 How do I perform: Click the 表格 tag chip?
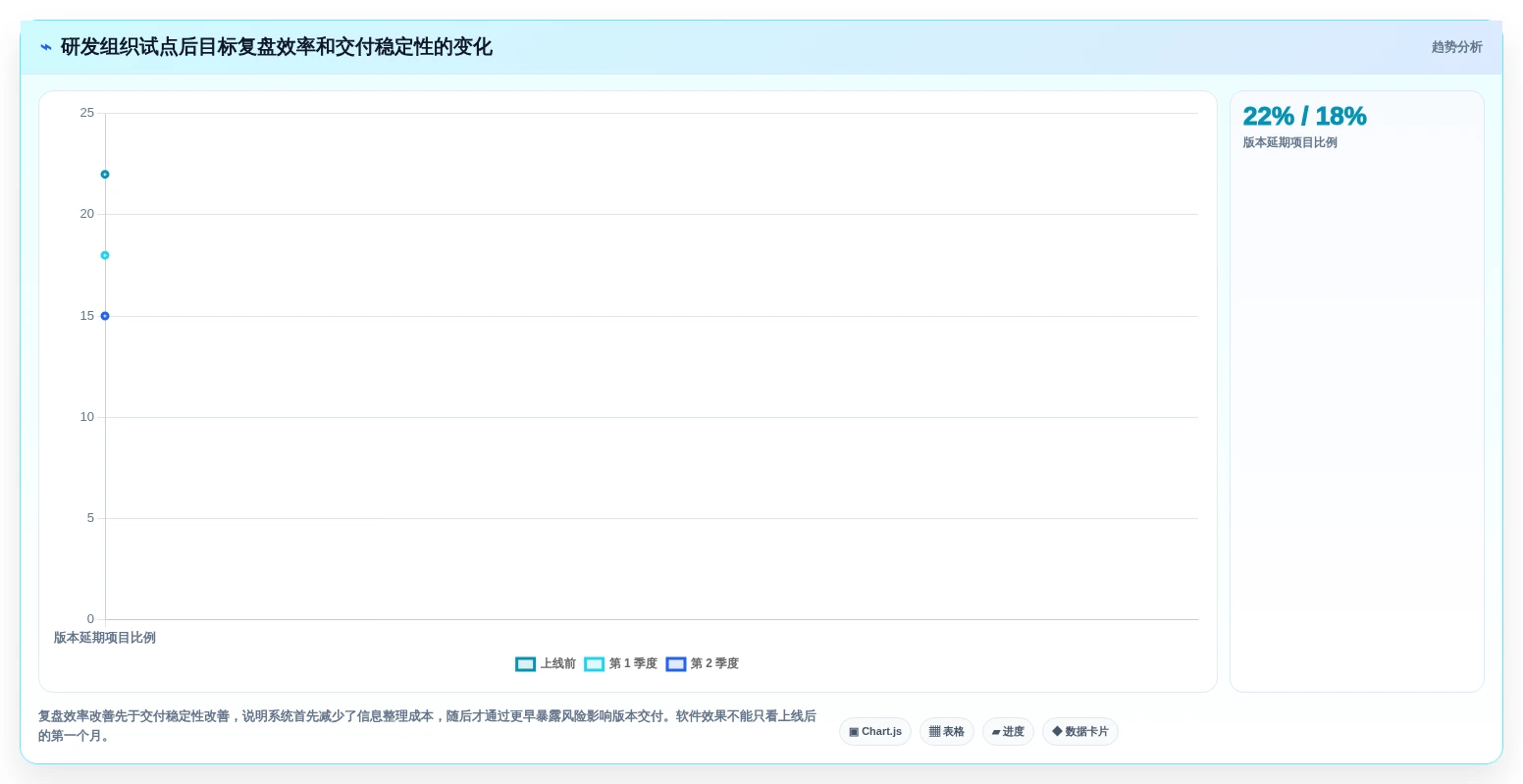[x=947, y=732]
